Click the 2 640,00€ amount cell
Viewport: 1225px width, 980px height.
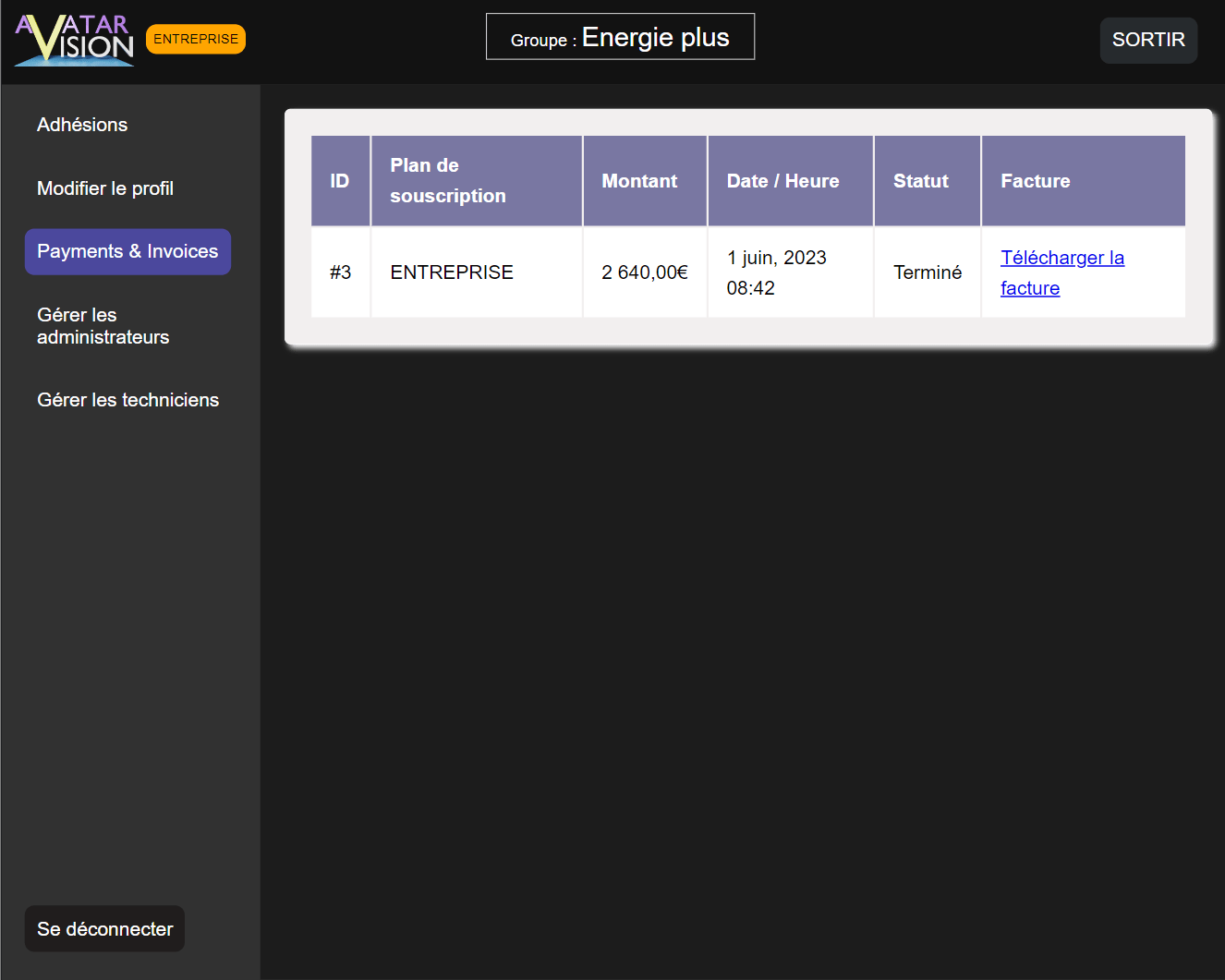tap(645, 272)
